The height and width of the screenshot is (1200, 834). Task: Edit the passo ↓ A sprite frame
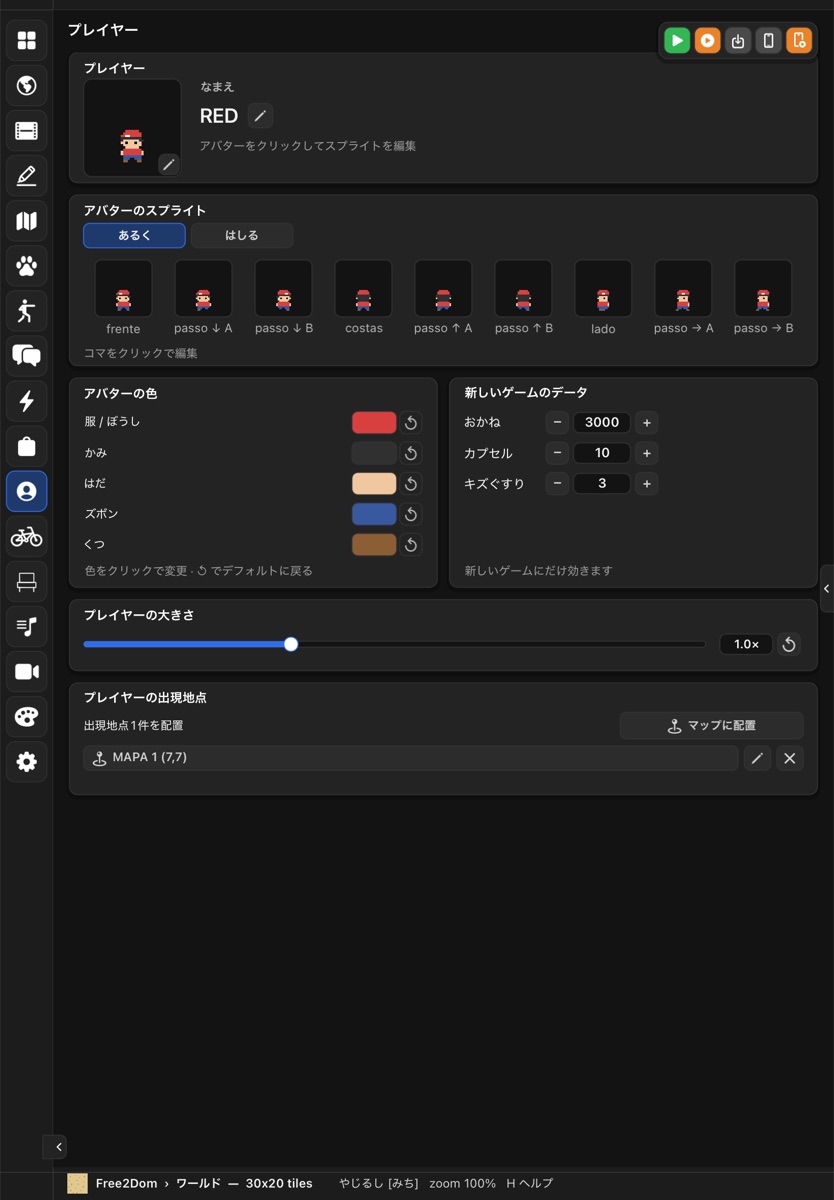point(204,289)
